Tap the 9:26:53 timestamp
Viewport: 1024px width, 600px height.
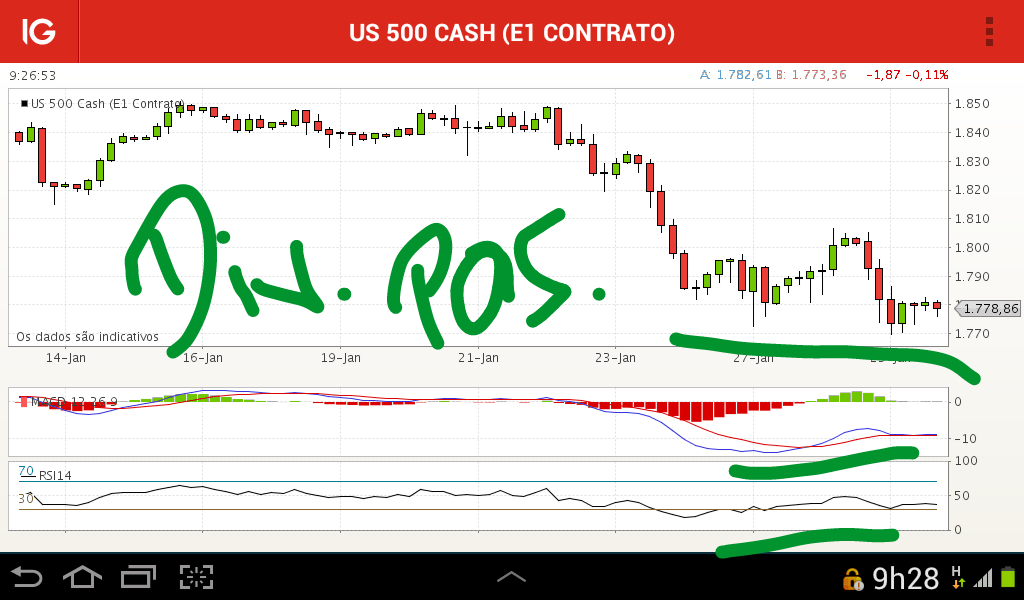33,76
